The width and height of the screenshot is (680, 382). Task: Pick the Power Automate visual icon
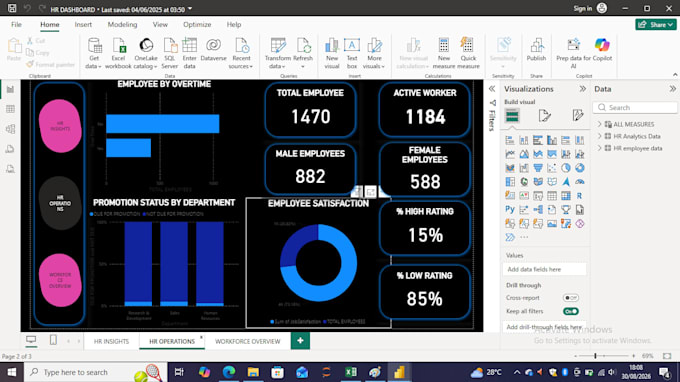pos(510,238)
